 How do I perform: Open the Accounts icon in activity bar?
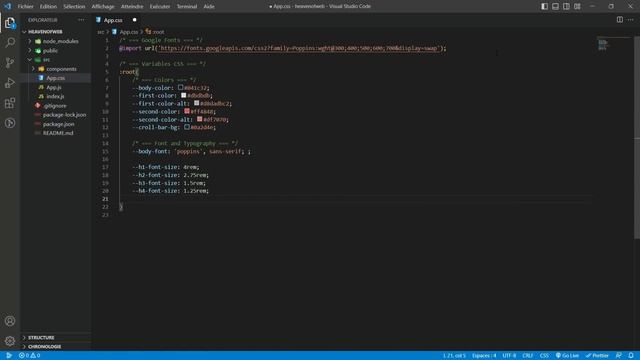(10, 321)
